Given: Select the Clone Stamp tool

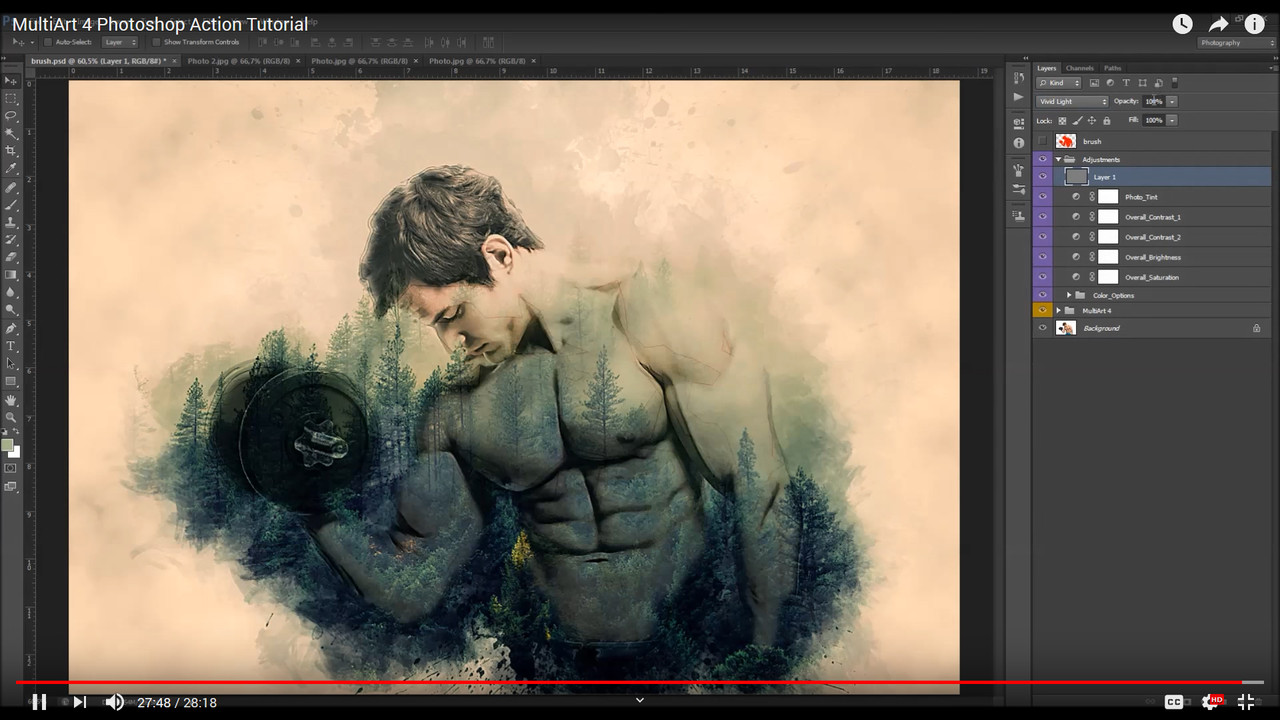Looking at the screenshot, I should coord(11,224).
